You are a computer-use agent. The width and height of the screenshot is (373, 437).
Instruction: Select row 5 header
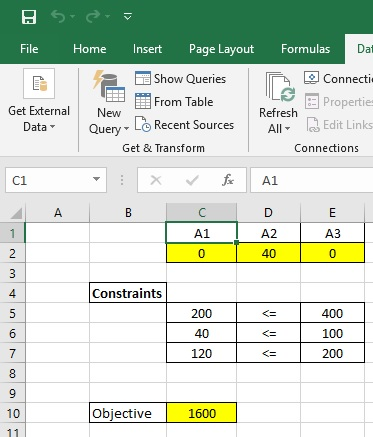[12, 313]
